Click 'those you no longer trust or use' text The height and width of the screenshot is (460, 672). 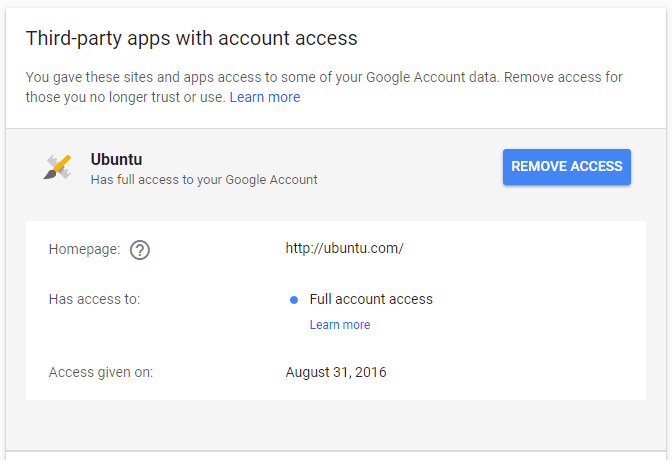[x=125, y=97]
